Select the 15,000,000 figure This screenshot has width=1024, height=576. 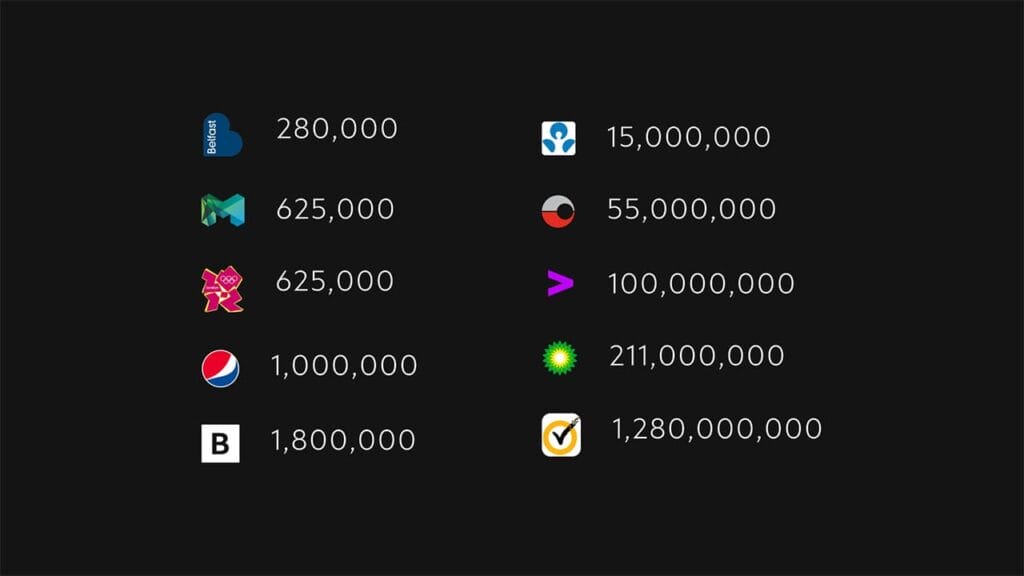coord(689,137)
